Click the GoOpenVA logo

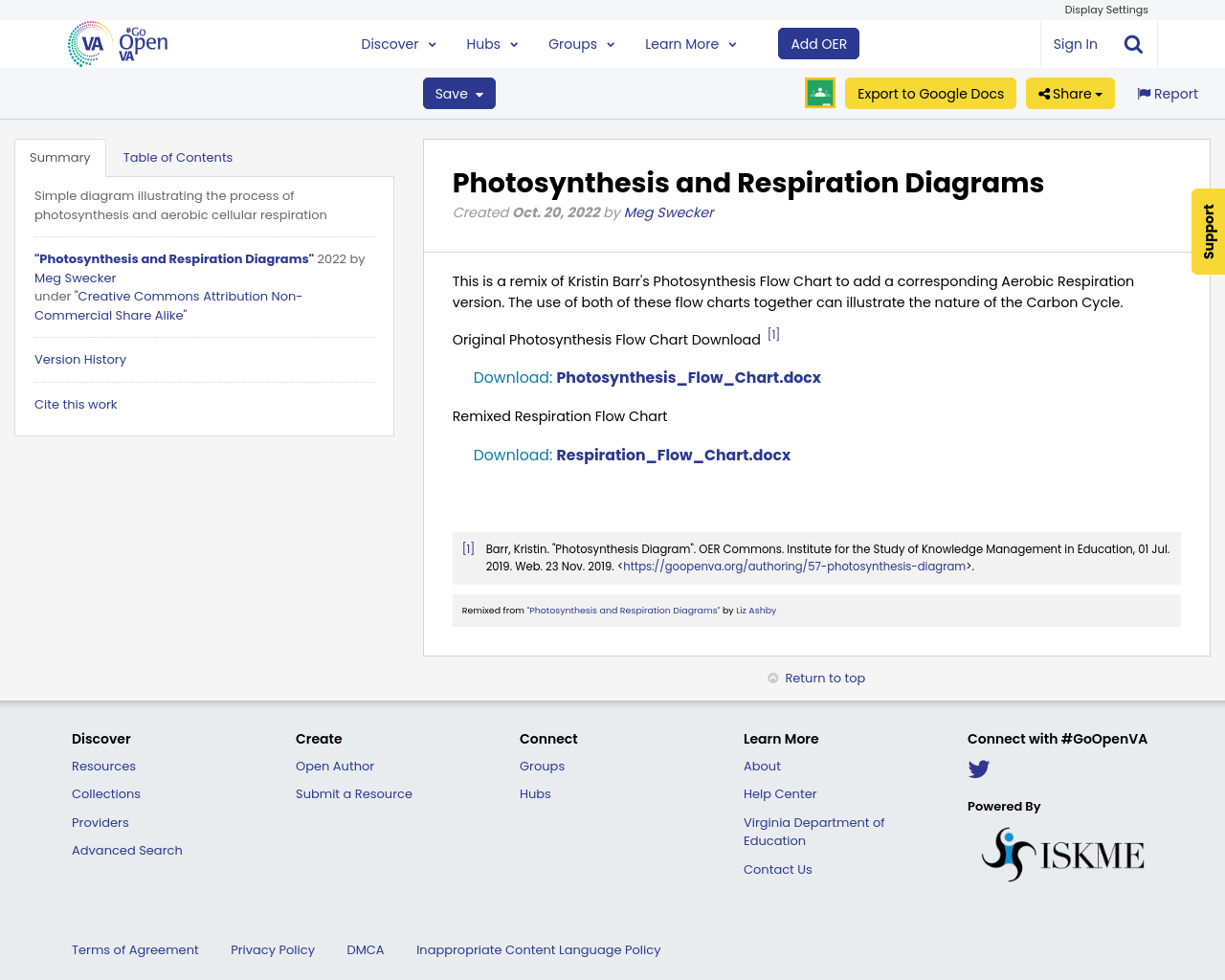(x=117, y=42)
